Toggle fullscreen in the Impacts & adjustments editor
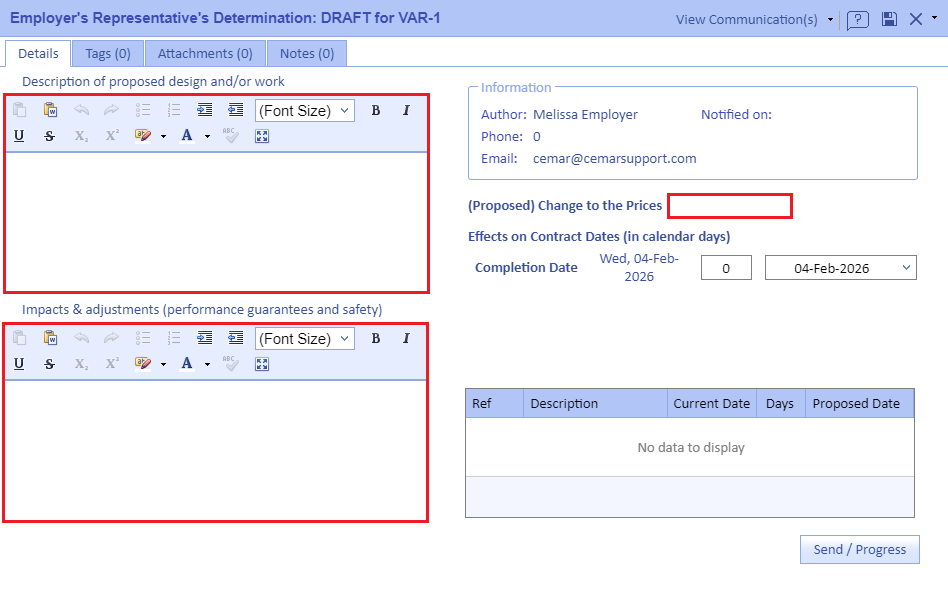948x598 pixels. click(x=262, y=364)
